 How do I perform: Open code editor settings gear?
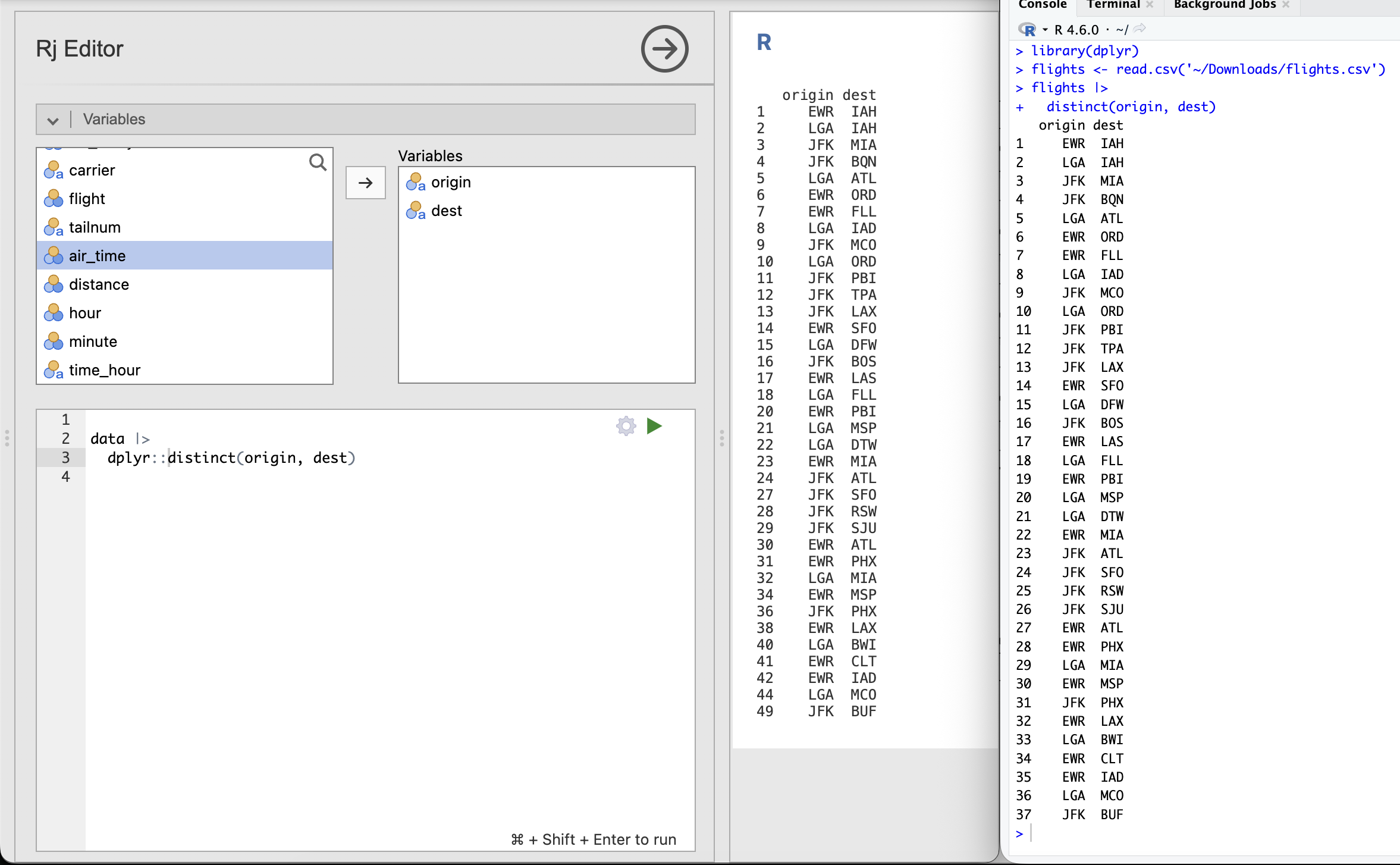pos(626,426)
